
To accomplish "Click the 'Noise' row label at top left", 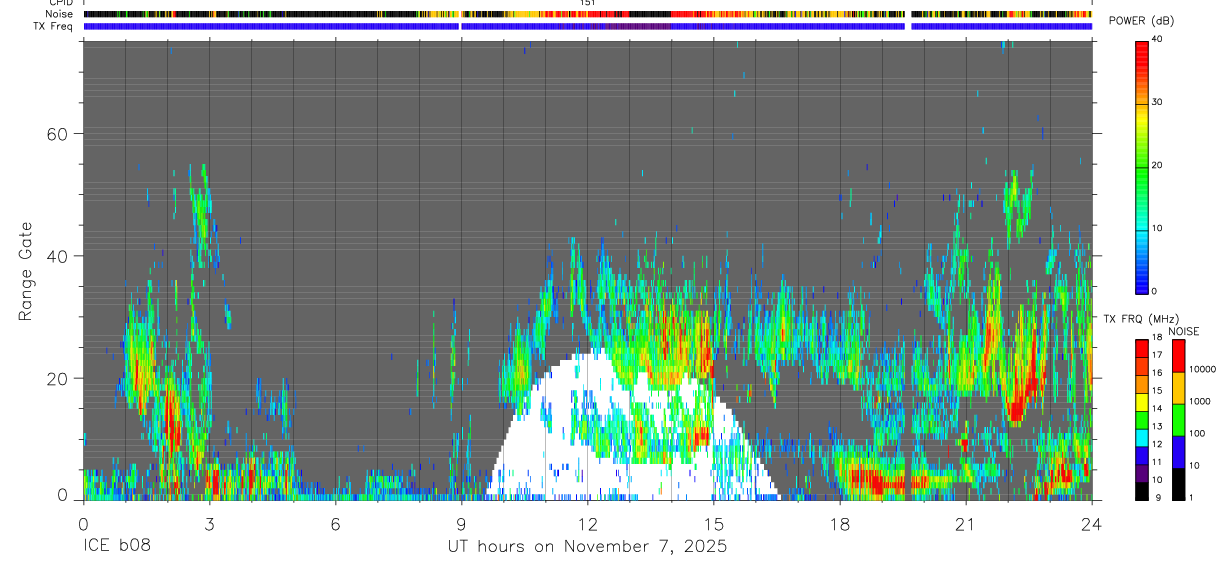I will [x=58, y=14].
